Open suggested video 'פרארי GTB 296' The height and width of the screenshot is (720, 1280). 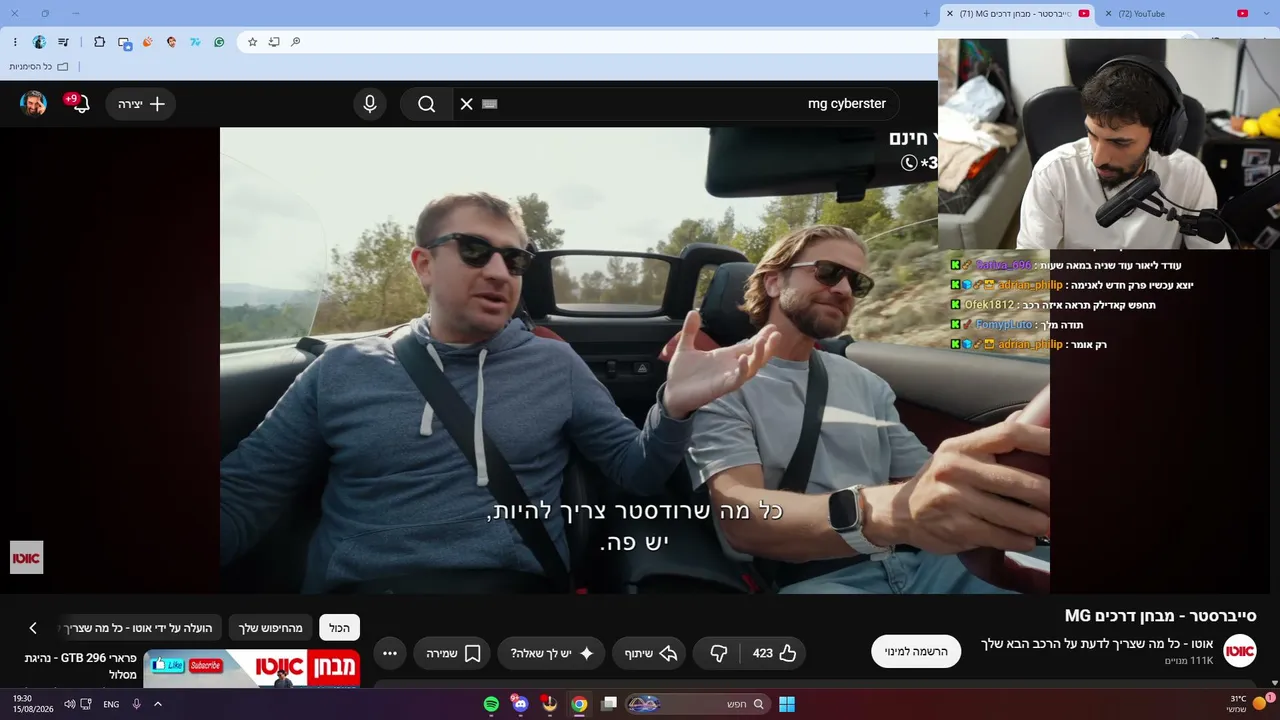80,666
